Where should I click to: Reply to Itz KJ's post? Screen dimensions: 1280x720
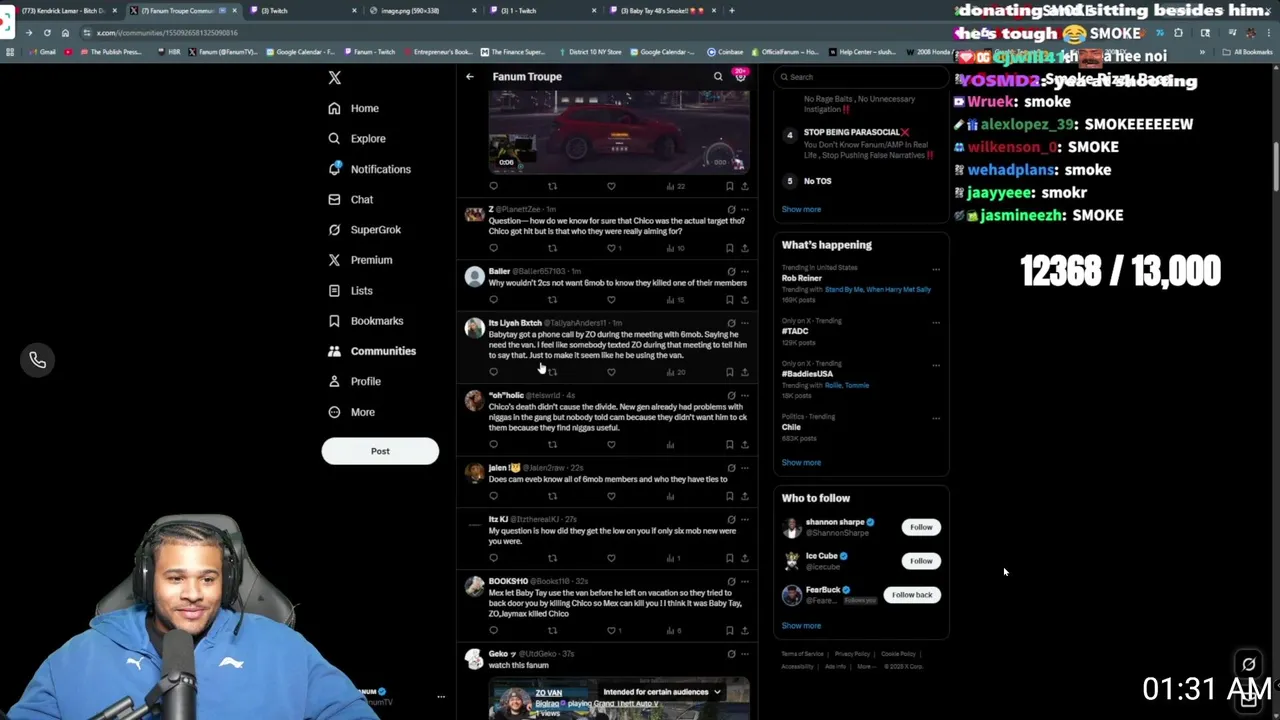point(493,558)
